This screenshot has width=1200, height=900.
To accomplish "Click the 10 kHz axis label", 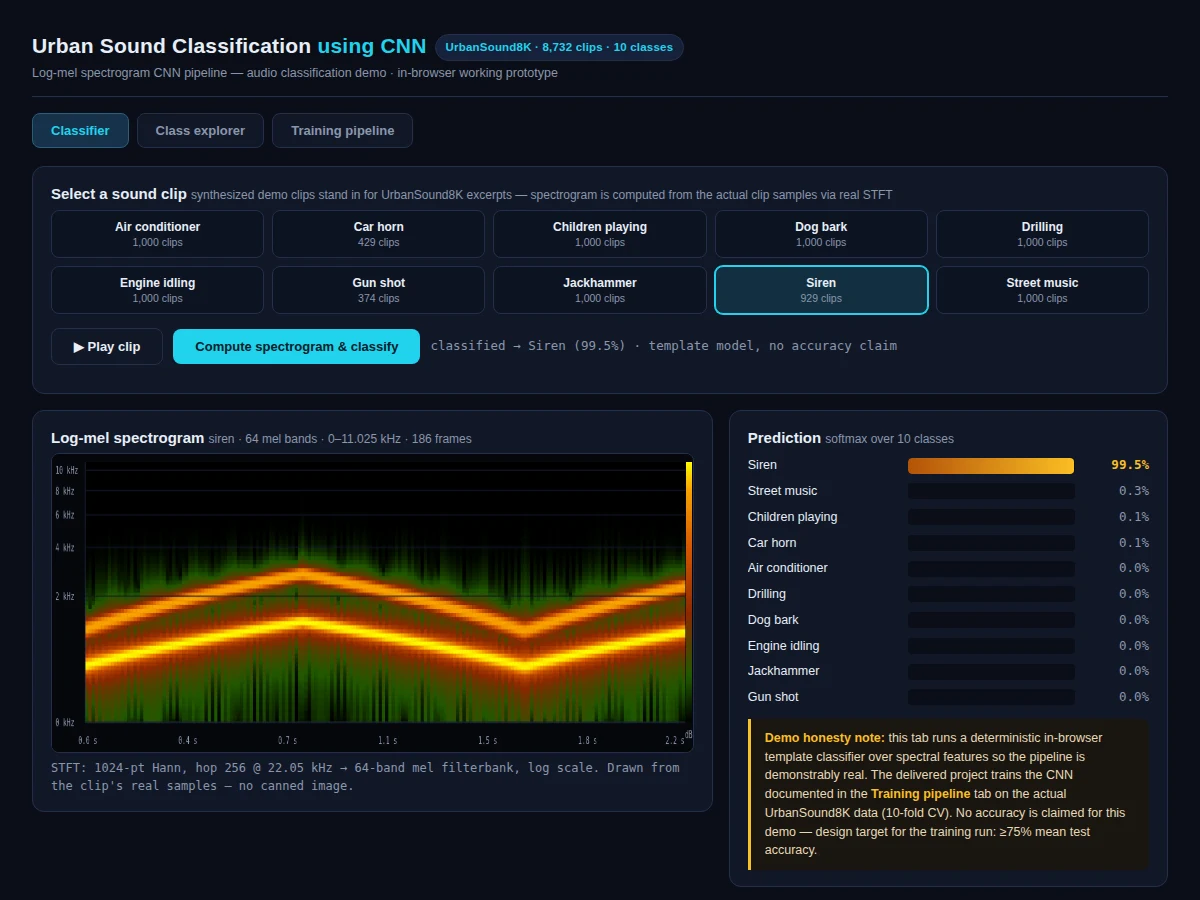I will point(65,470).
